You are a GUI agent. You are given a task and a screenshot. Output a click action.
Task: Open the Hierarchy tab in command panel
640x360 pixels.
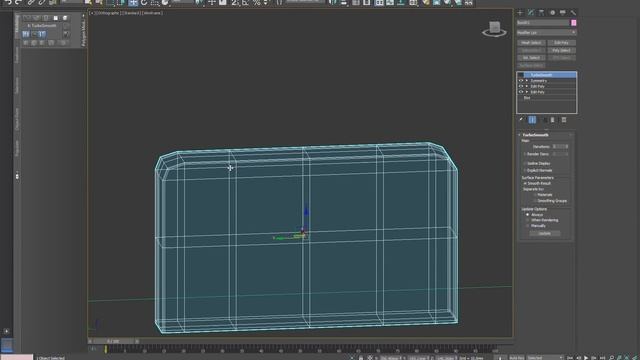coord(541,13)
